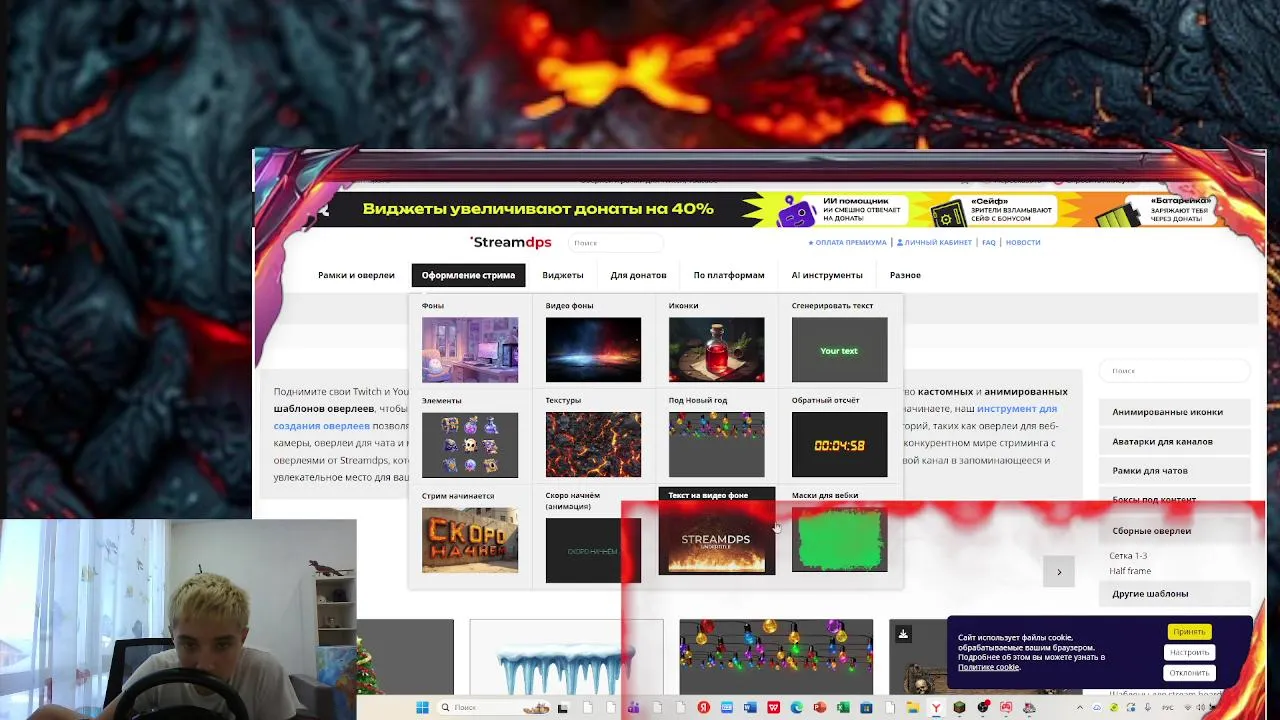Click the safe icon in the top banner
This screenshot has width=1280, height=720.
point(946,211)
